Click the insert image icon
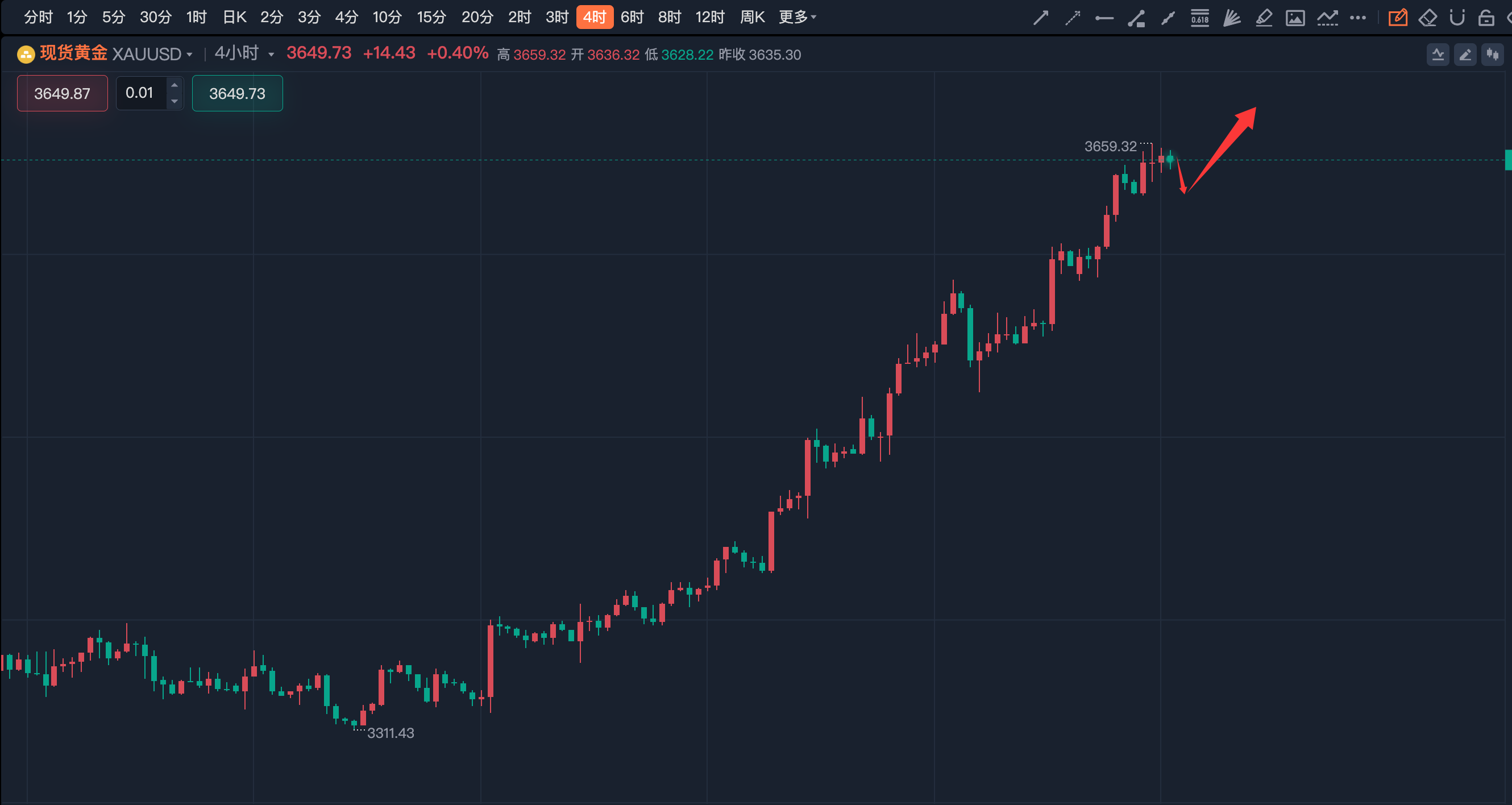Viewport: 1512px width, 805px height. click(1295, 18)
